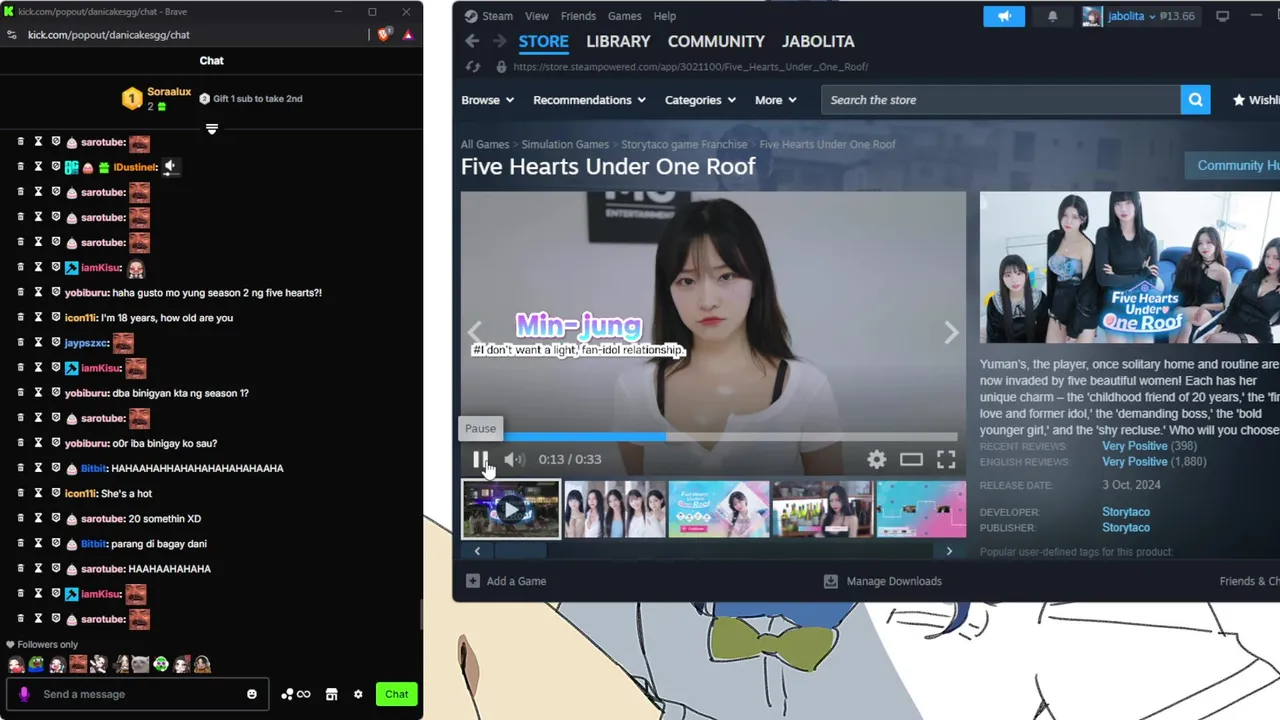
Task: Select the bar scene screenshot thumbnail
Action: pos(822,509)
